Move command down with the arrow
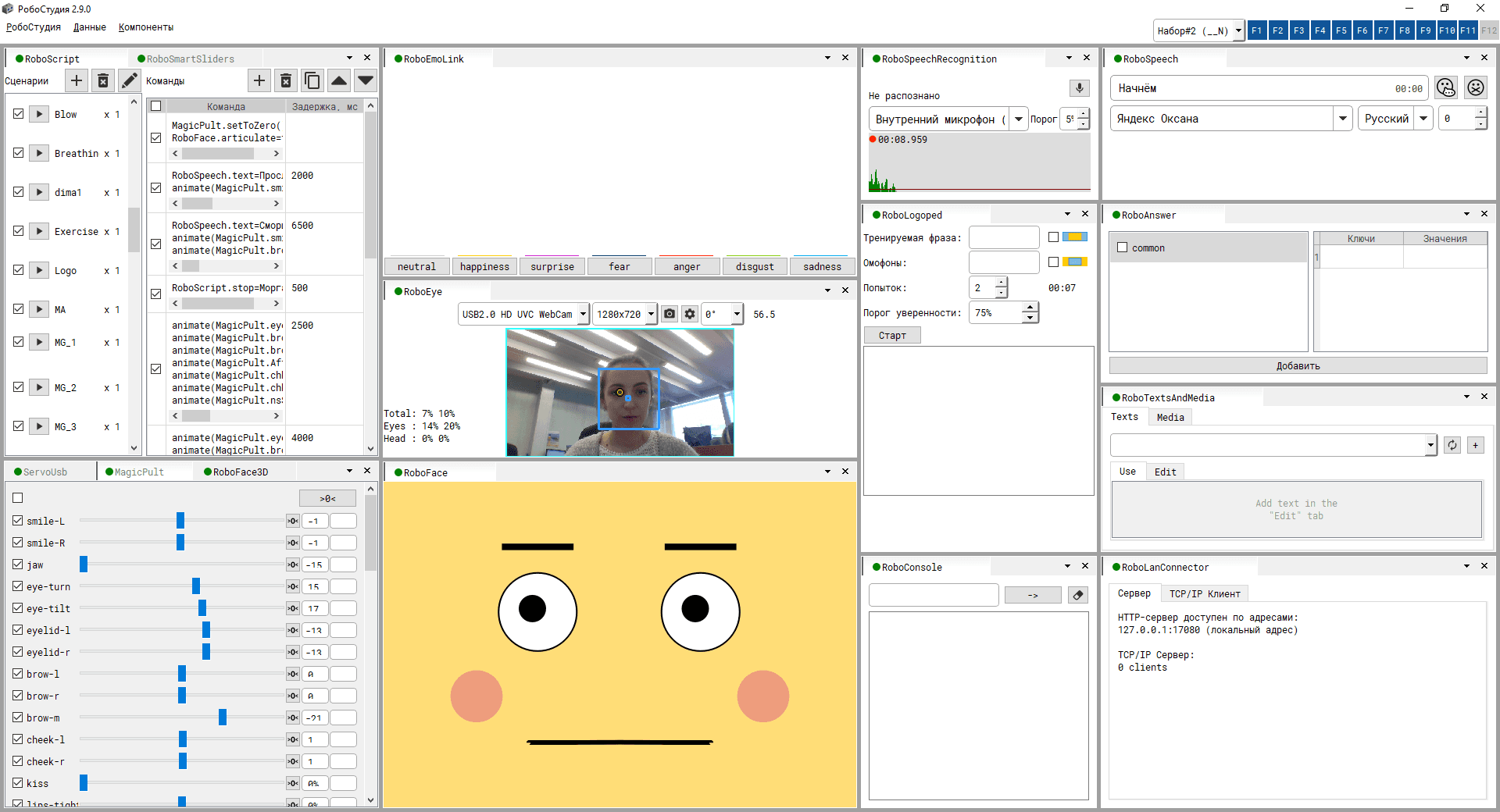Viewport: 1500px width, 812px height. (x=366, y=80)
